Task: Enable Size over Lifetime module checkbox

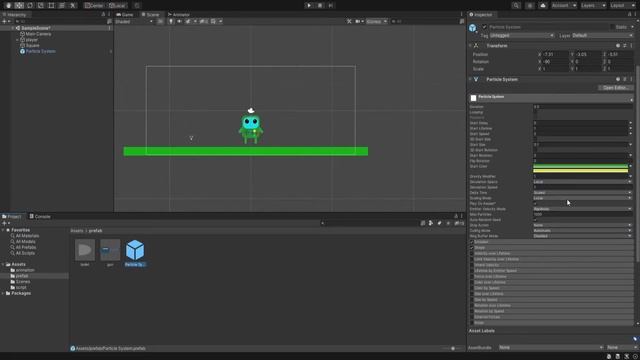Action: pos(472,294)
